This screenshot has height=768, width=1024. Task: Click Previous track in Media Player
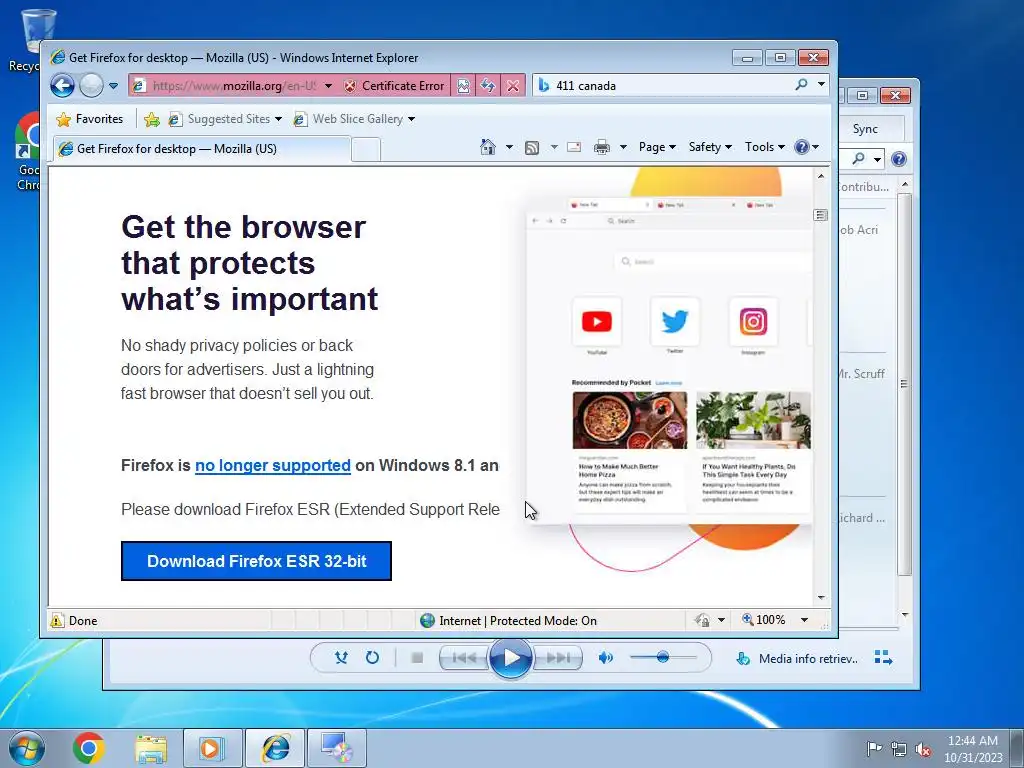point(464,658)
